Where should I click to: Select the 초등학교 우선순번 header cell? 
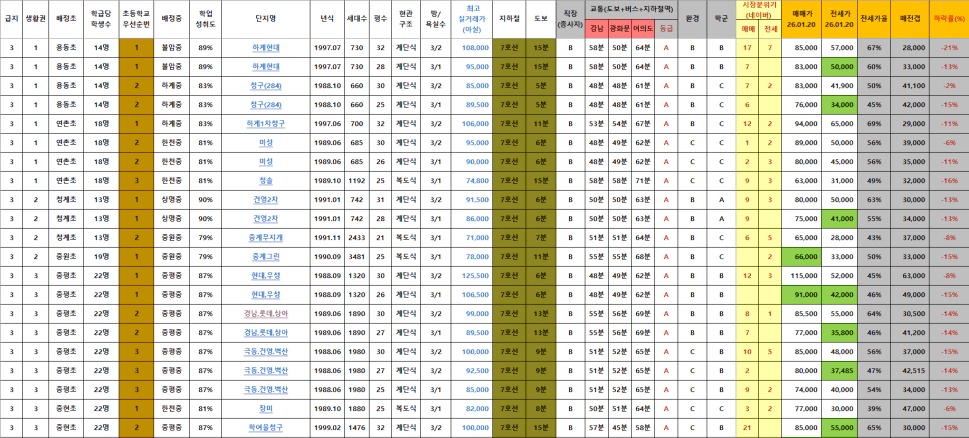tap(136, 19)
